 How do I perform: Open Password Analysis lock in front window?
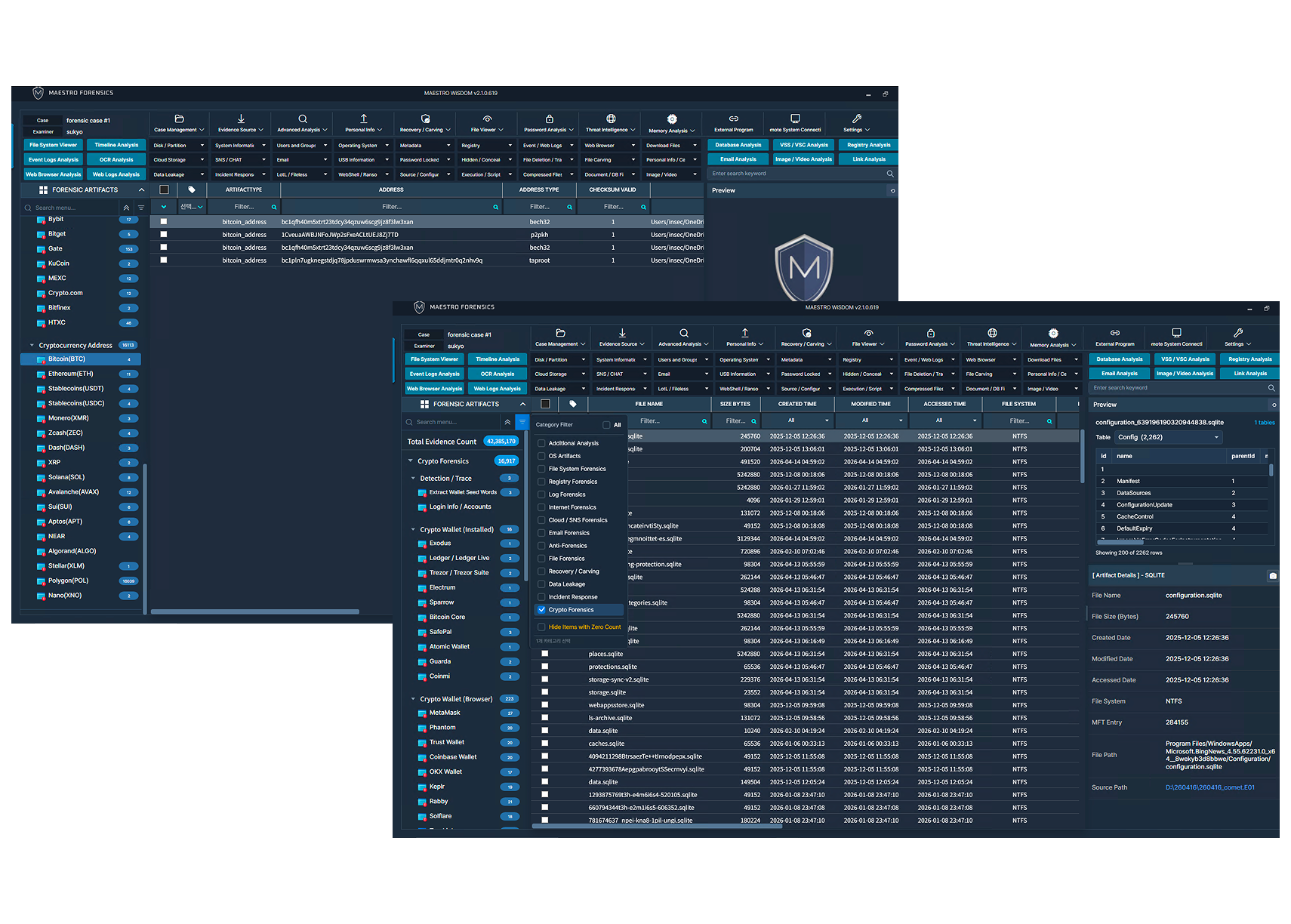(x=930, y=333)
